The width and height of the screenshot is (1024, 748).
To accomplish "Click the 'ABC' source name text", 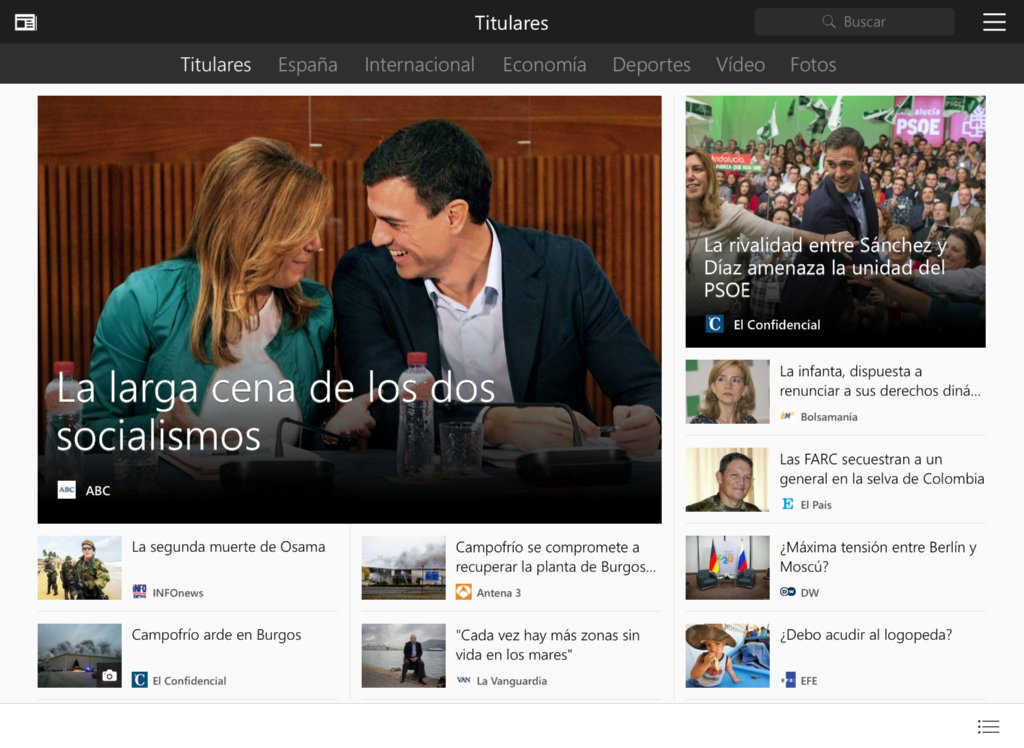I will point(98,491).
